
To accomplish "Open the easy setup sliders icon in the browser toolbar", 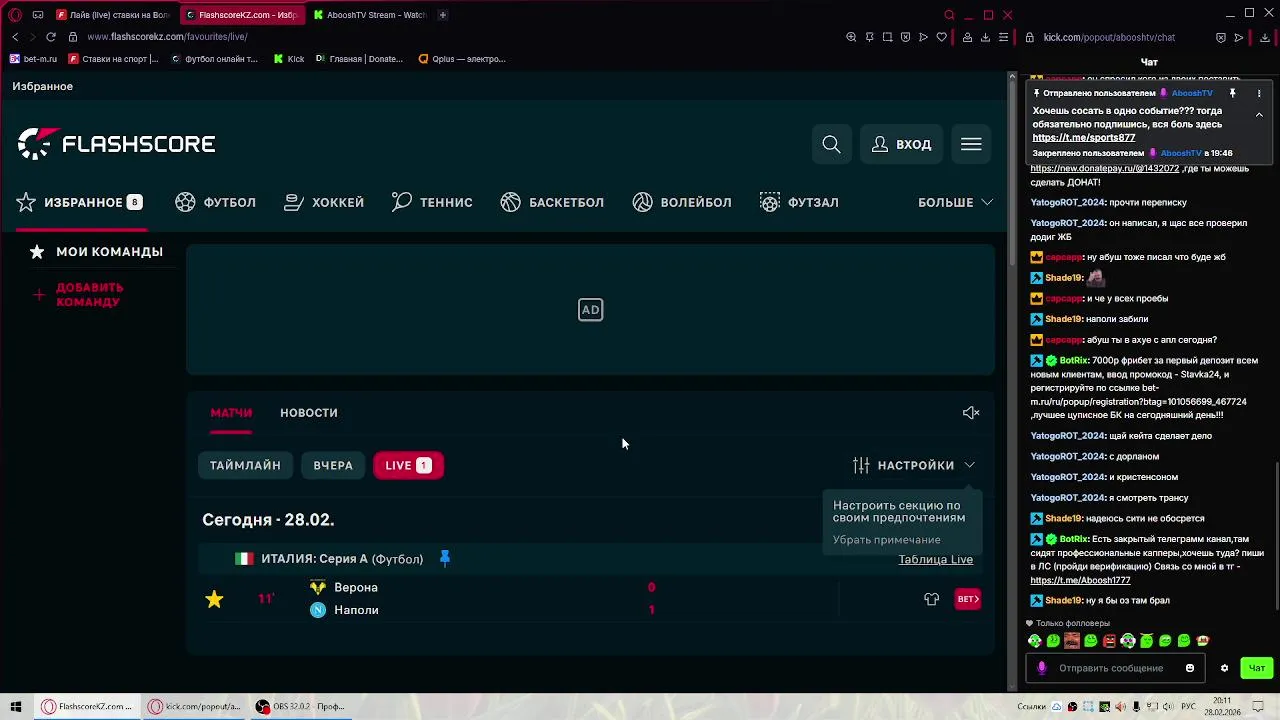I will click(1003, 37).
